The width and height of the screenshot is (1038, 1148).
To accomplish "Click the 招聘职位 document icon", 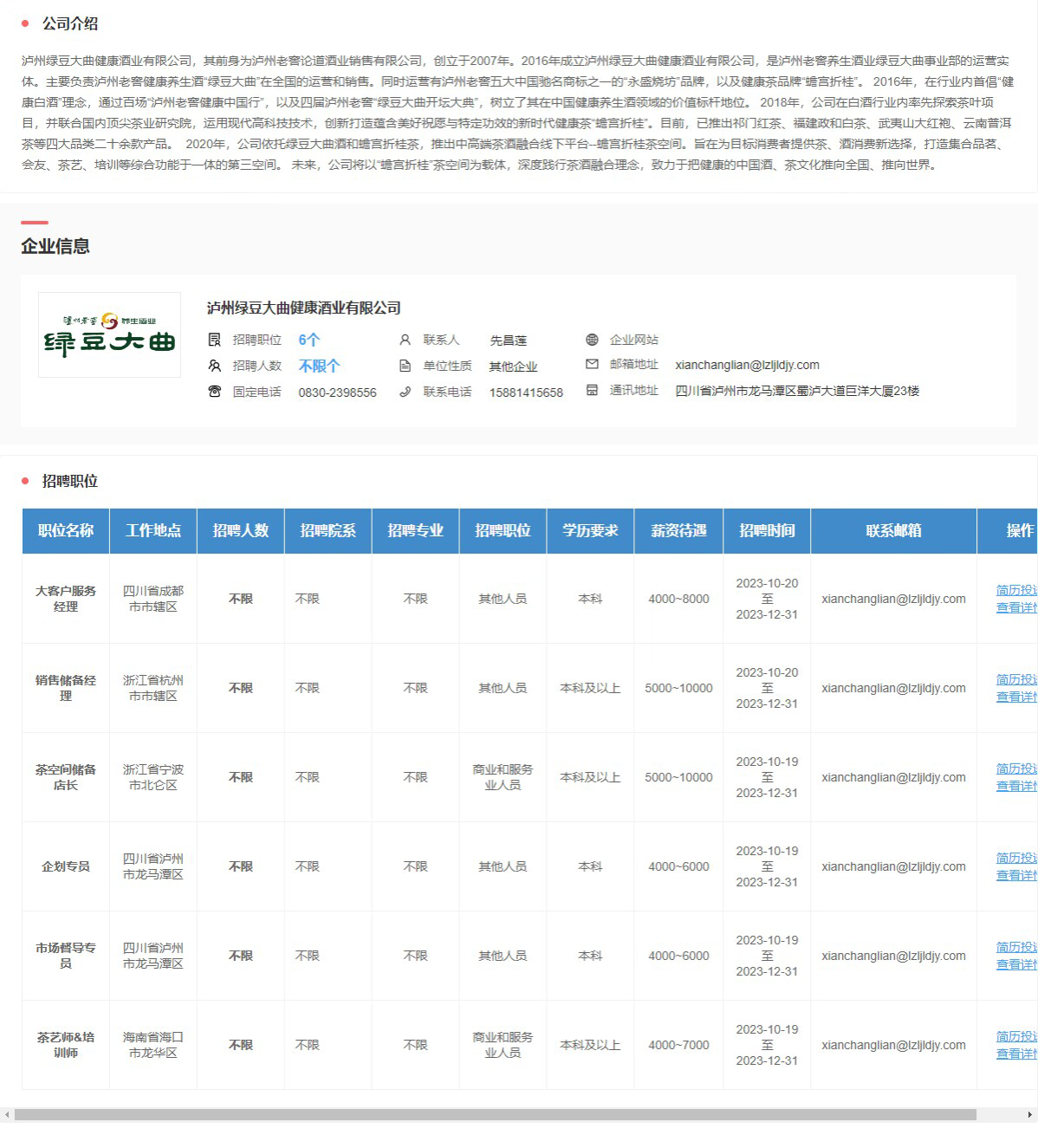I will [x=215, y=340].
